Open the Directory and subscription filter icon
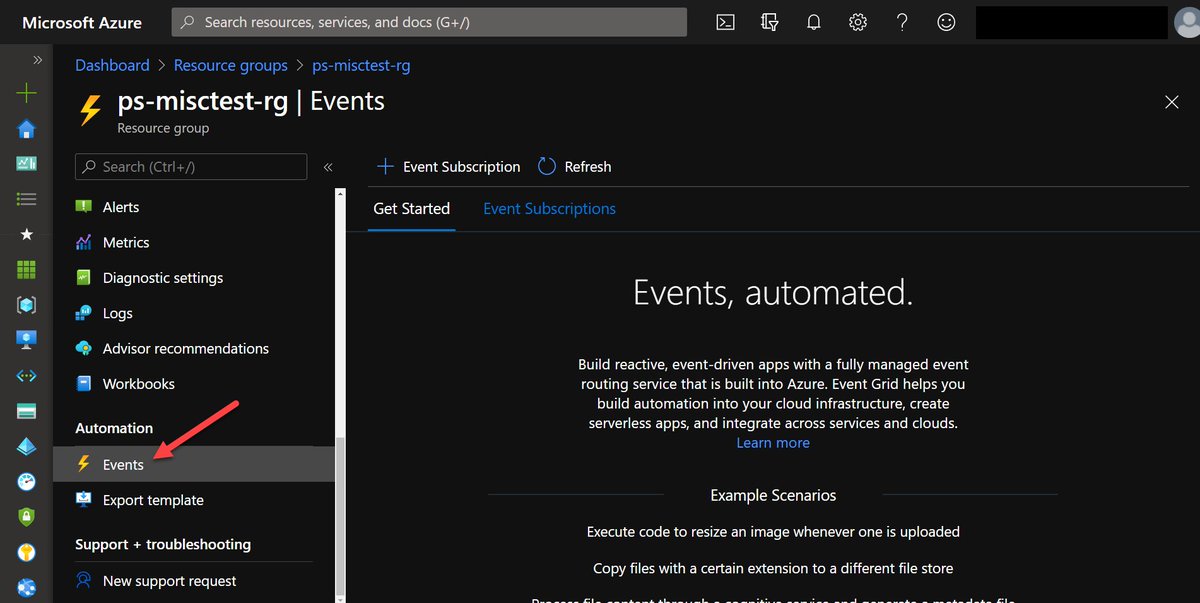Image resolution: width=1200 pixels, height=603 pixels. pyautogui.click(x=769, y=22)
